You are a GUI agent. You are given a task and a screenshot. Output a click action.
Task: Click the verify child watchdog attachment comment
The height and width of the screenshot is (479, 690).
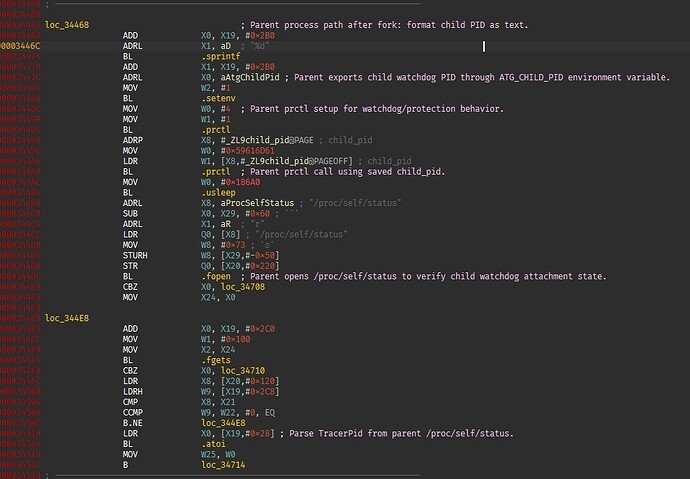click(x=424, y=276)
